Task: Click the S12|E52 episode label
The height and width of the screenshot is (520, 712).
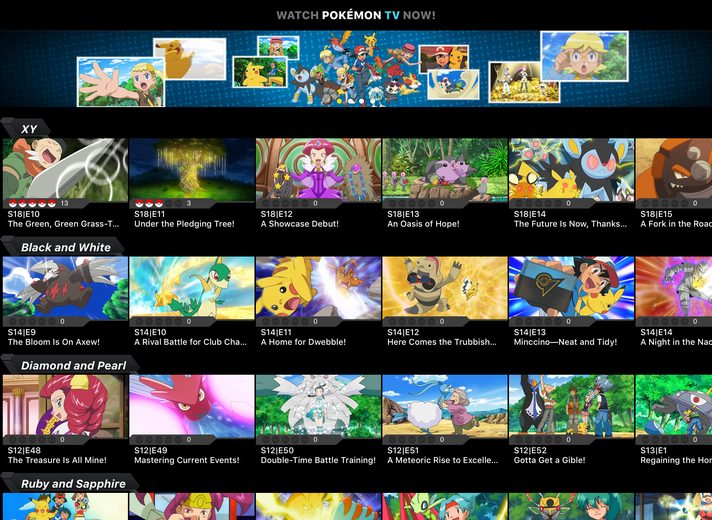Action: tap(530, 450)
